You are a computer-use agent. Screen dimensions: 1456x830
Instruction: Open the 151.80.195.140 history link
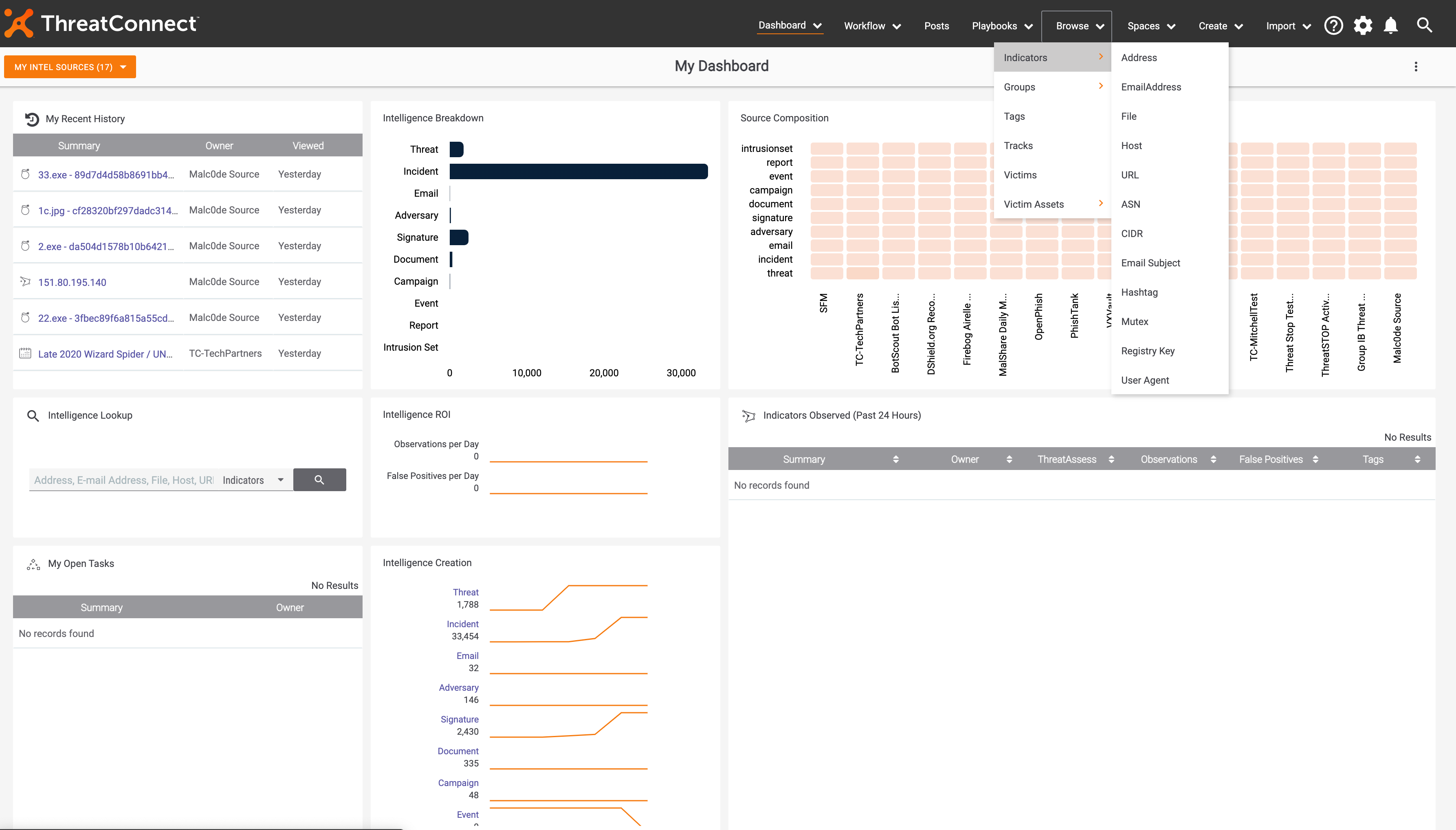pyautogui.click(x=72, y=282)
